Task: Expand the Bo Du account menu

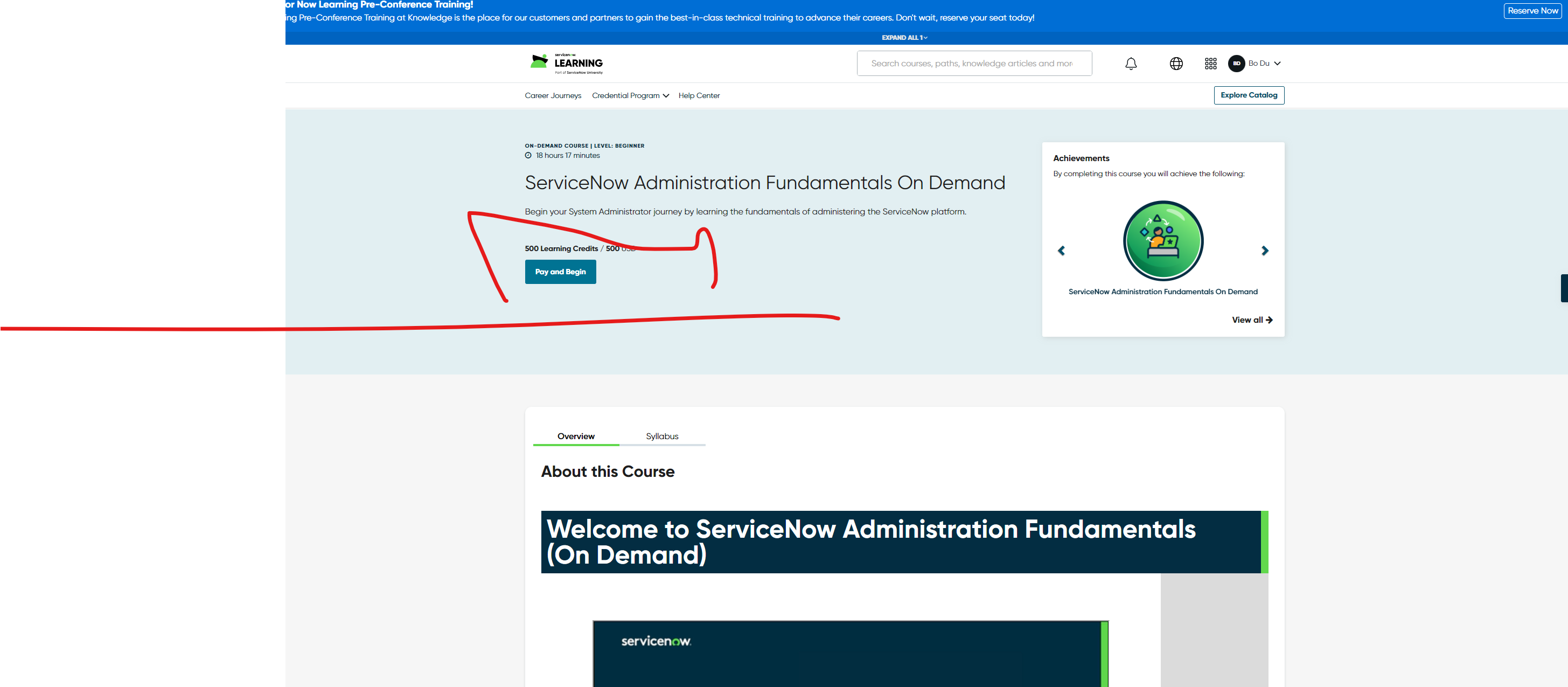Action: pos(1264,64)
